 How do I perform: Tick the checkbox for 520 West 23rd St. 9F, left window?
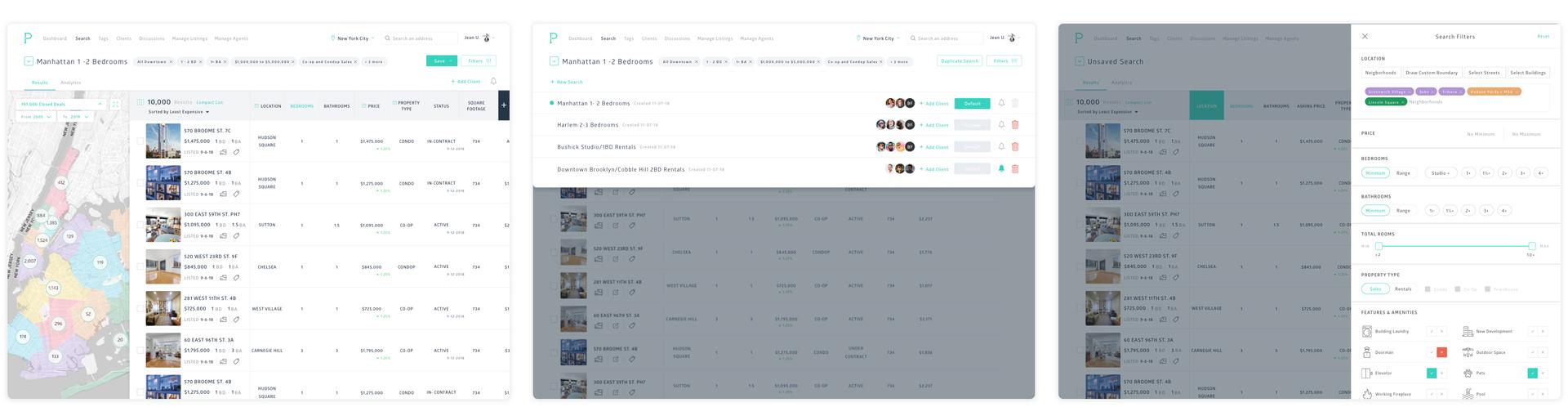coord(140,267)
